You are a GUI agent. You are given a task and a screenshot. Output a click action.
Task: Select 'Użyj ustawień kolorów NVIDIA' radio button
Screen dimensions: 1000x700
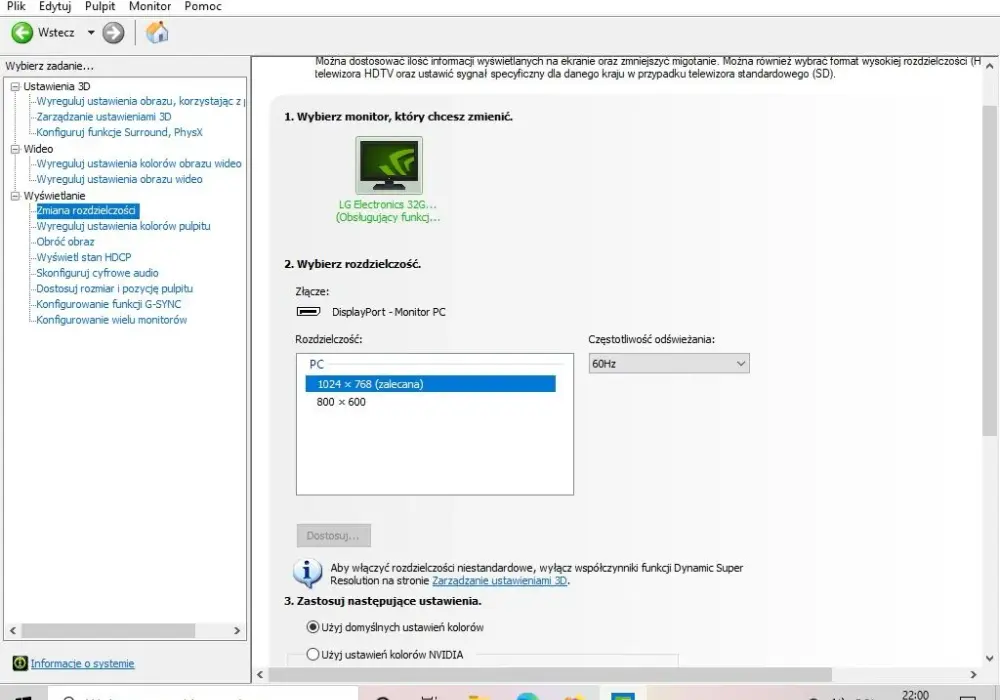pos(312,654)
